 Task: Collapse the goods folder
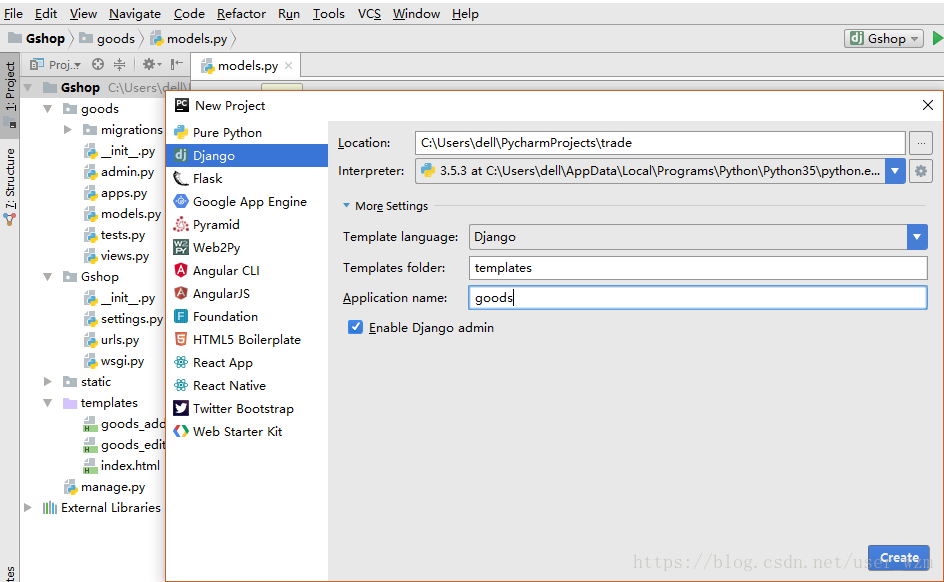[x=48, y=109]
